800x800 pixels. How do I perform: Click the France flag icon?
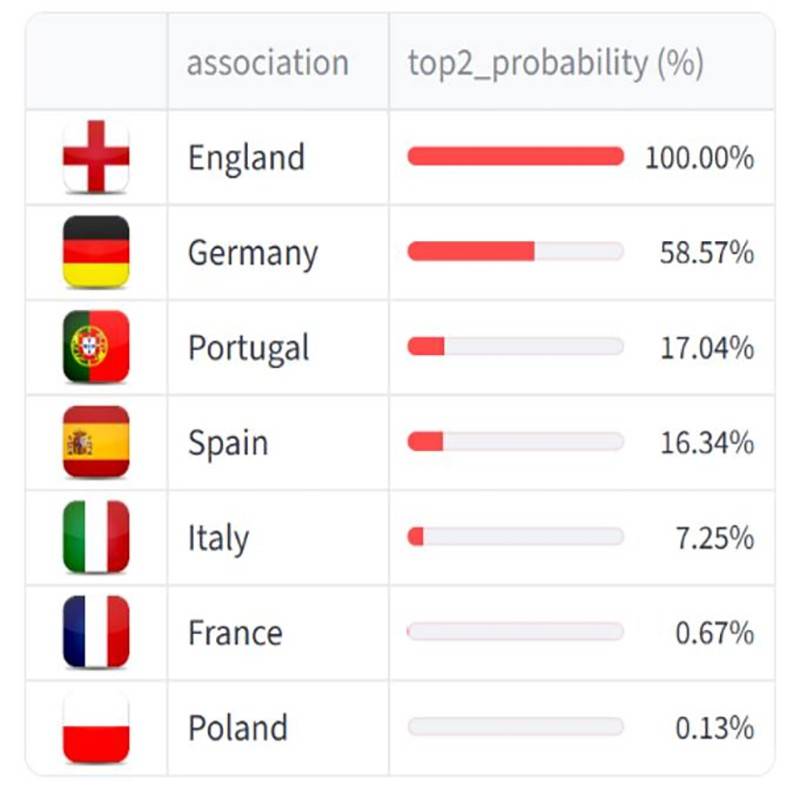(96, 632)
